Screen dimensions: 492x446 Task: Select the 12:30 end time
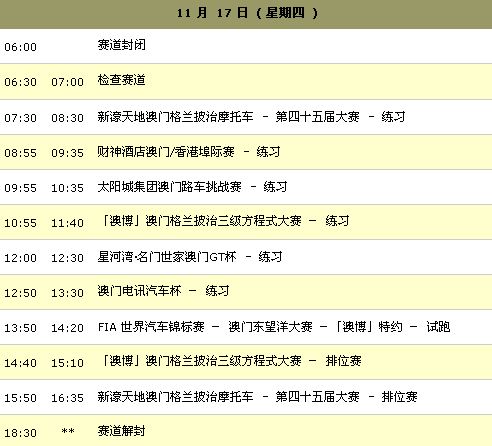click(67, 258)
